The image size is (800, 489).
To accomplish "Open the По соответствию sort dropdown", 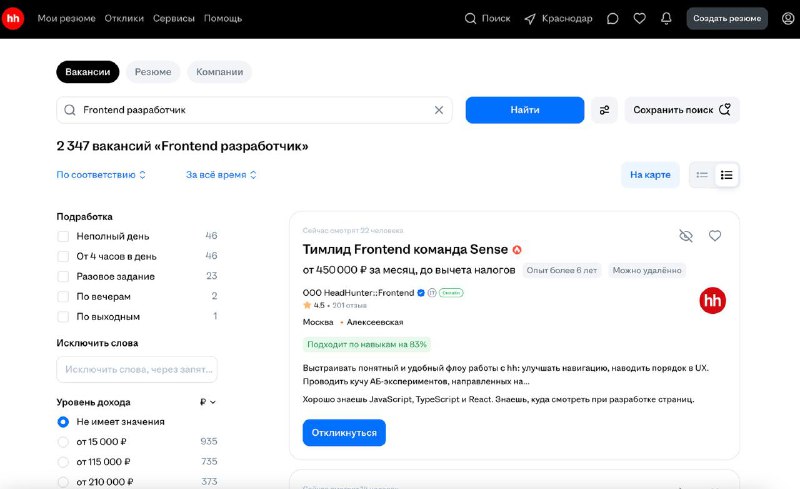I will 101,175.
